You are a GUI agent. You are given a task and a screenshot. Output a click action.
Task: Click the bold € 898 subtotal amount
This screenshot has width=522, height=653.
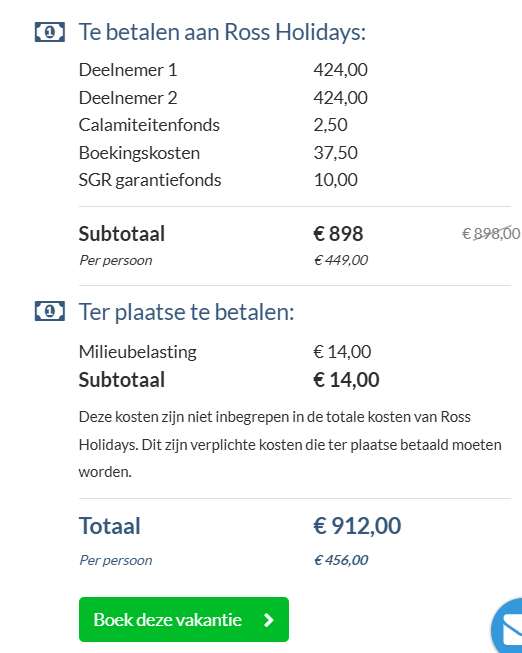tap(338, 234)
